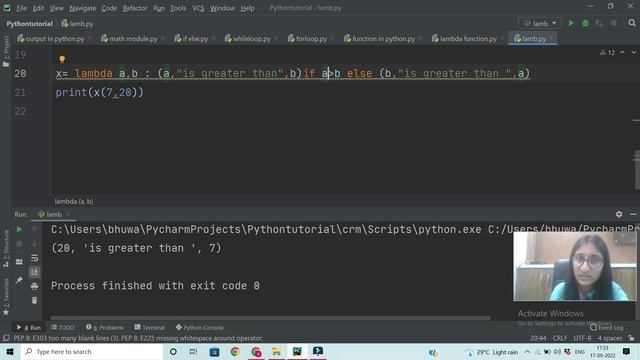Click lambda (a, b) editor breadcrumb
The image size is (640, 360).
click(x=74, y=201)
